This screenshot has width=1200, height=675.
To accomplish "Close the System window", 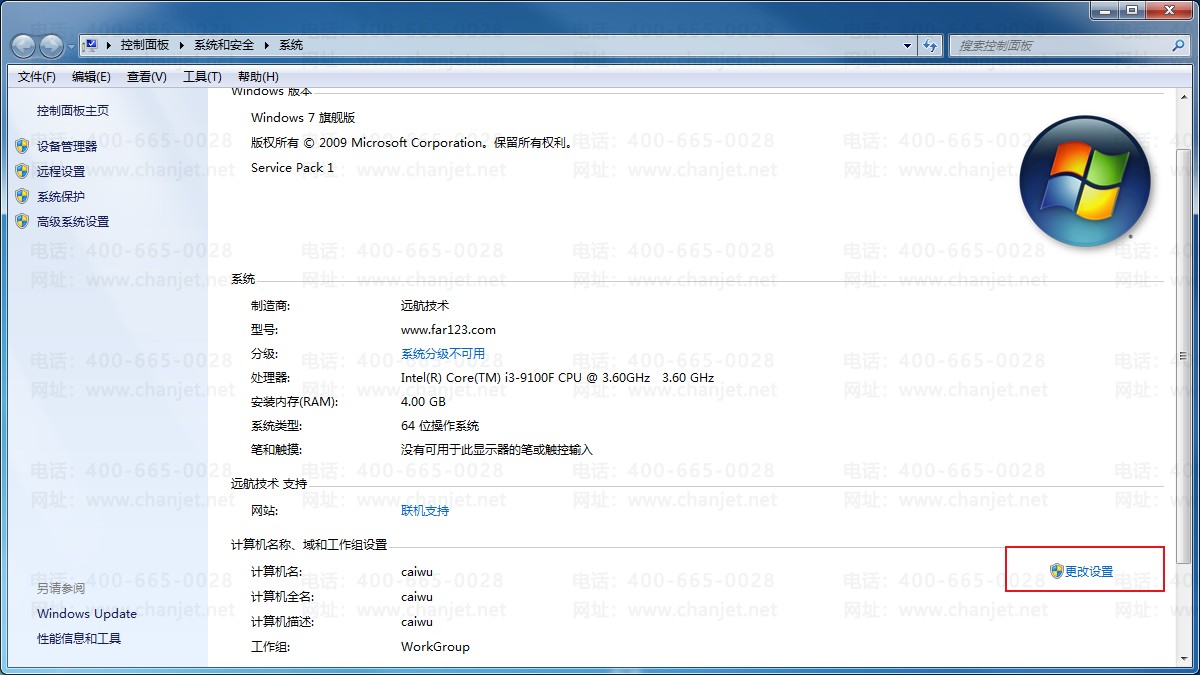I will point(1167,9).
